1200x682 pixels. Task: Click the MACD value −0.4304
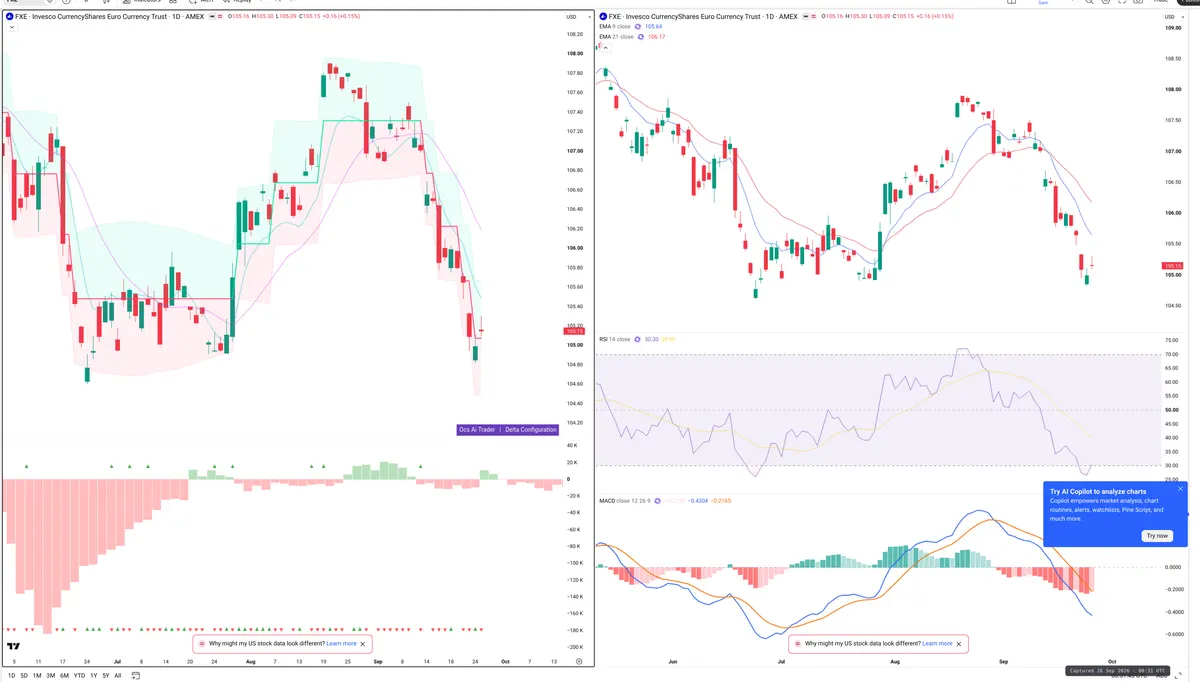[698, 501]
